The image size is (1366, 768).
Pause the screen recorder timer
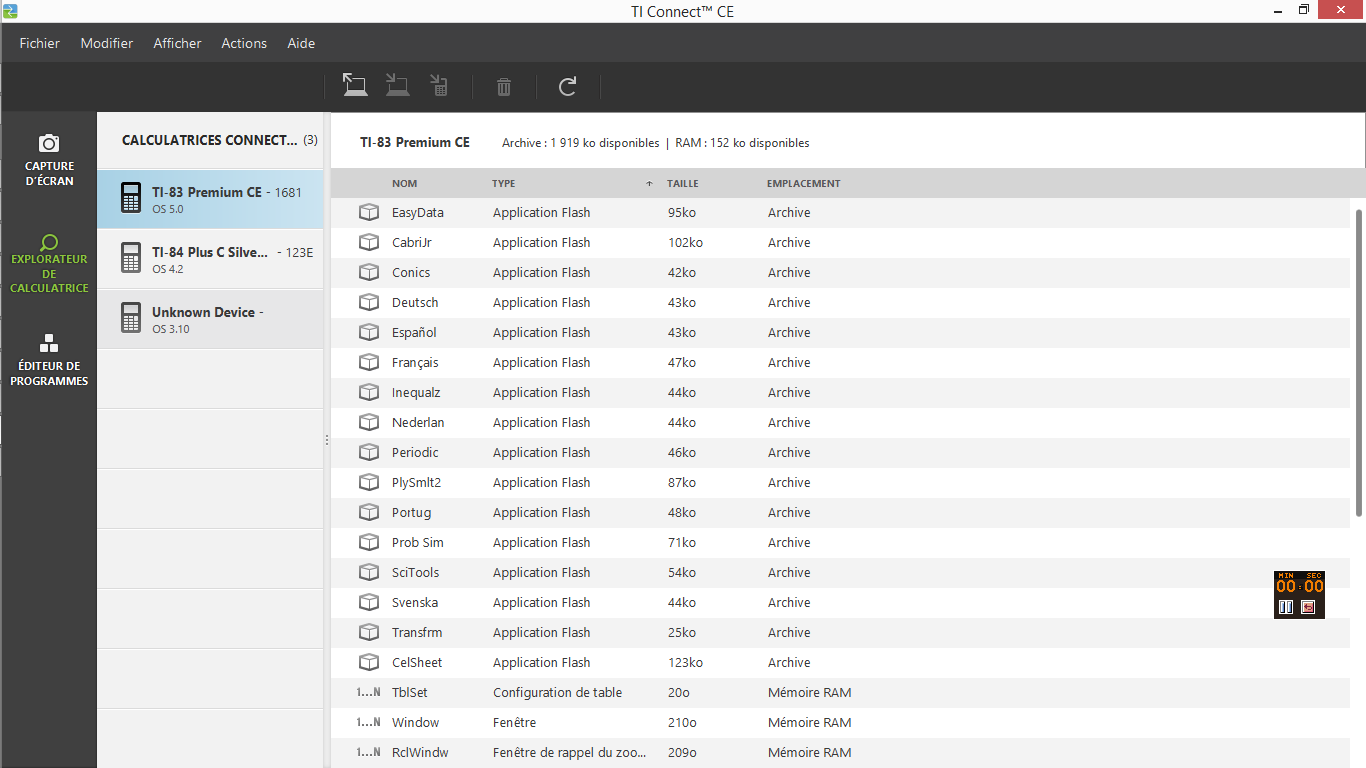(x=1286, y=607)
